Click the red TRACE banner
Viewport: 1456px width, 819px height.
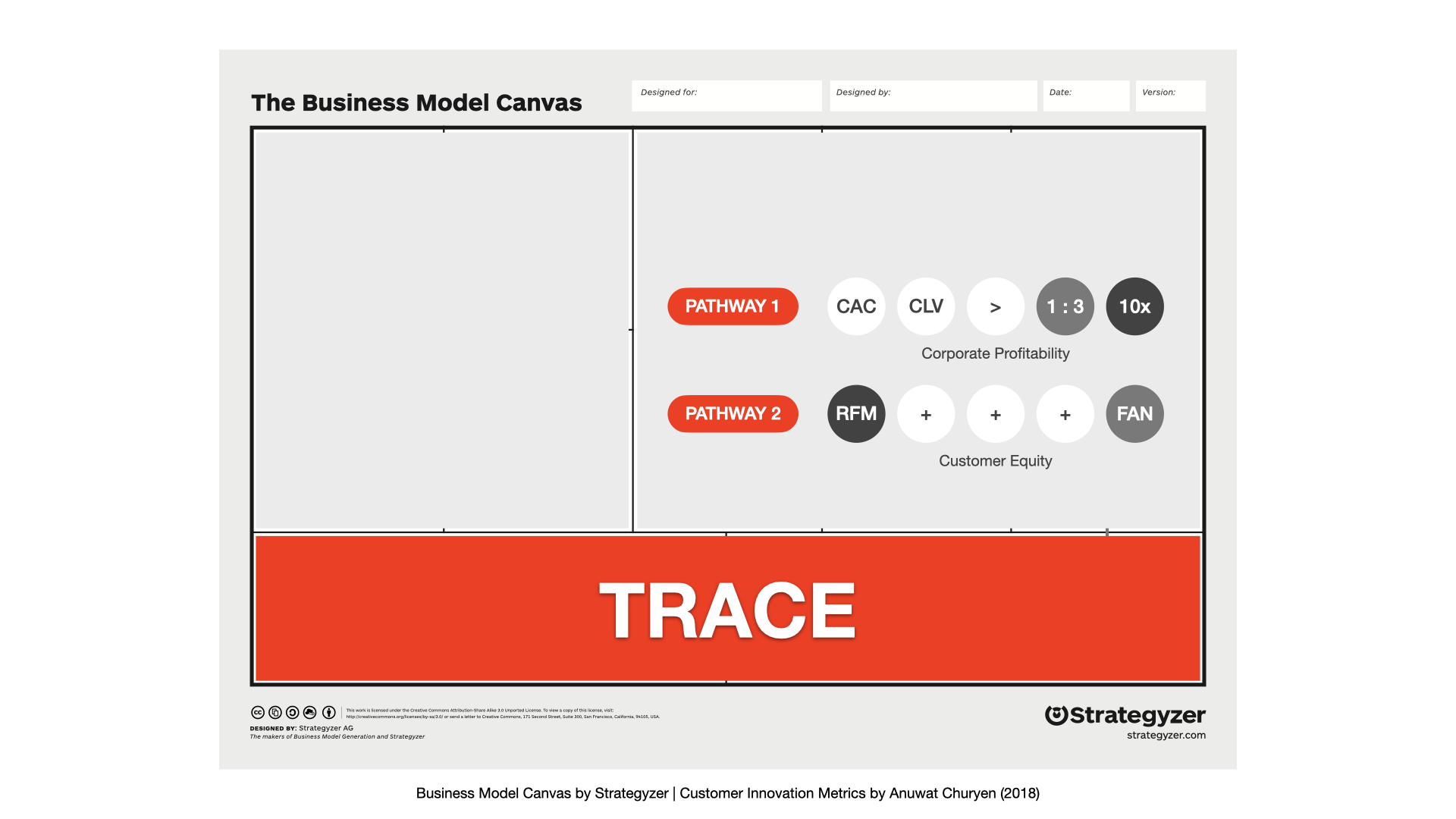[728, 609]
